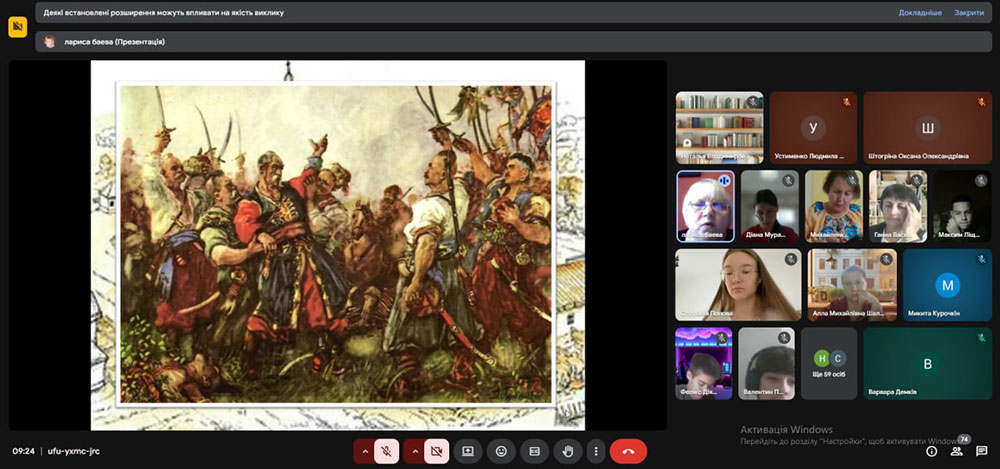Click the present screen icon

pyautogui.click(x=467, y=451)
